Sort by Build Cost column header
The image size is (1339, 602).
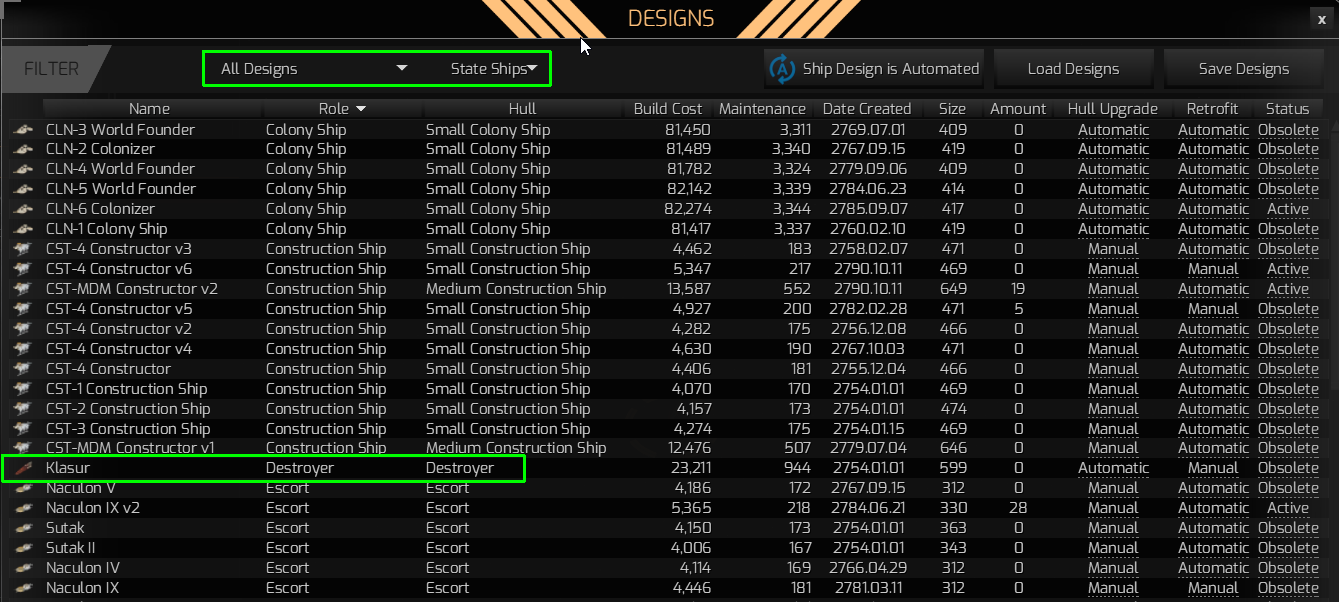click(x=668, y=108)
